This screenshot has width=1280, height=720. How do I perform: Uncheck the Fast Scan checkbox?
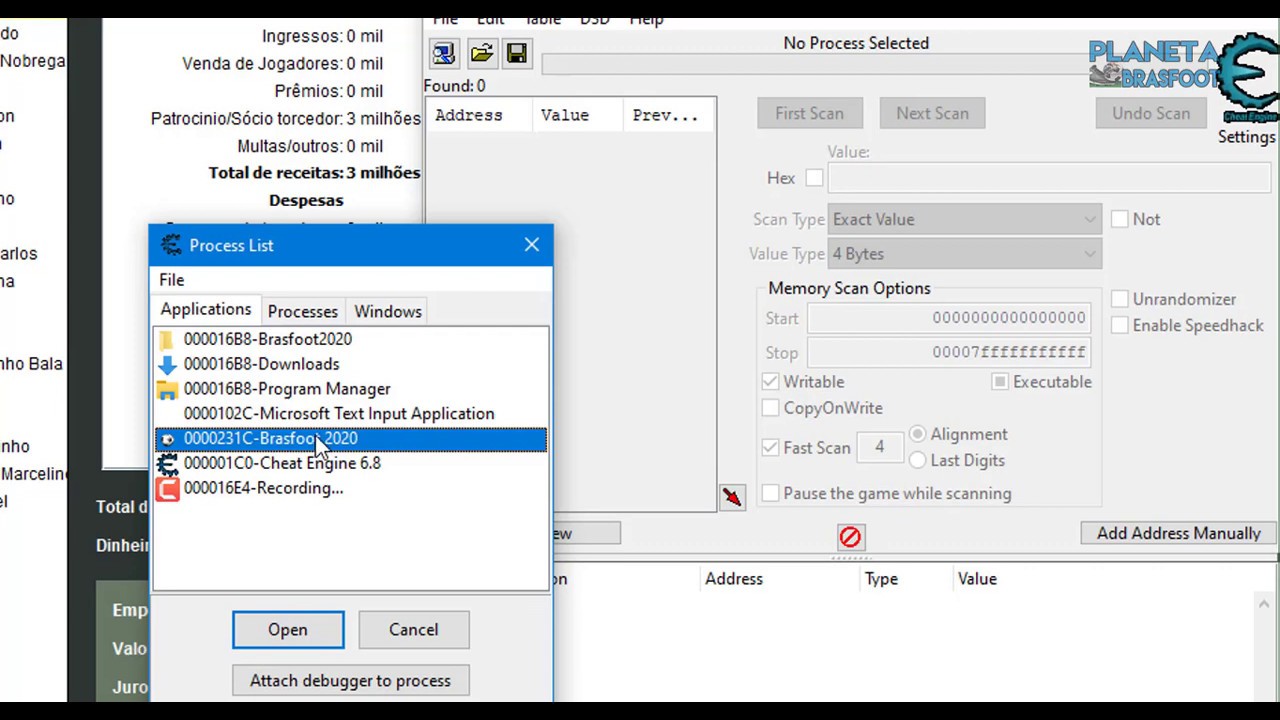click(770, 448)
